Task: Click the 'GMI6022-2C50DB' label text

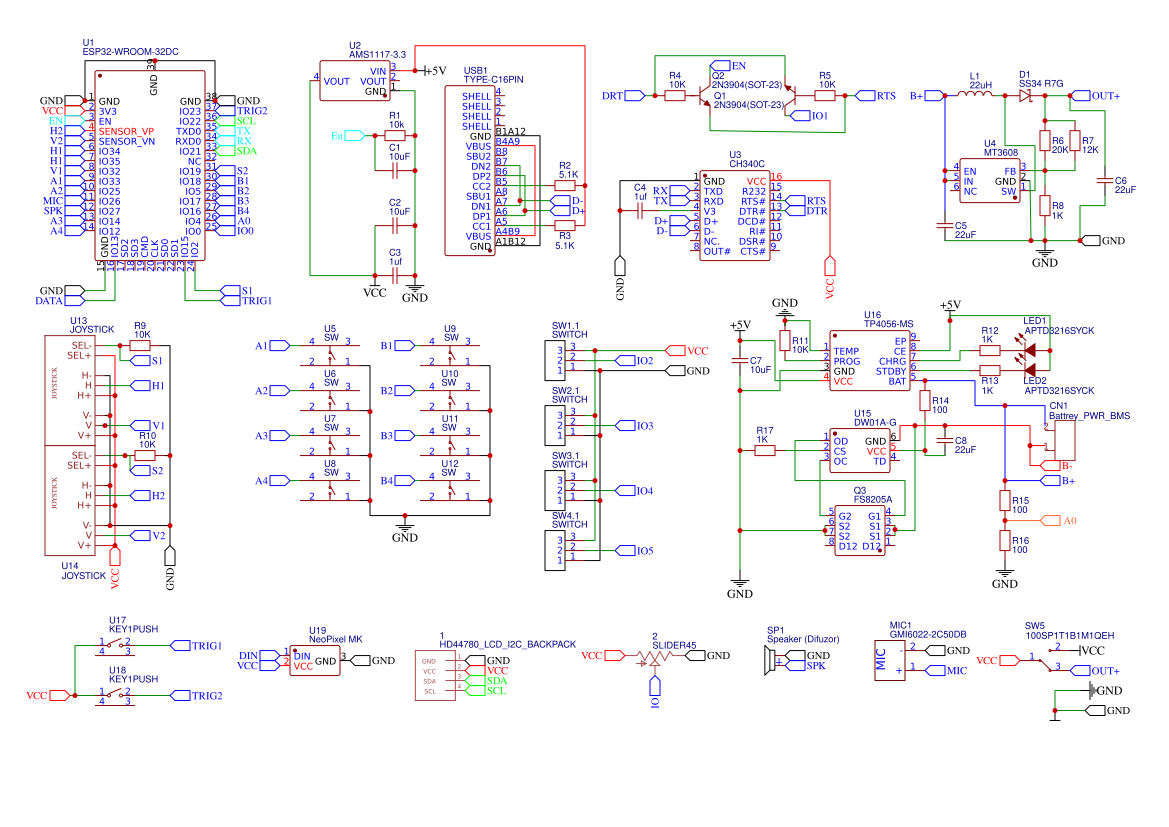Action: coord(927,635)
